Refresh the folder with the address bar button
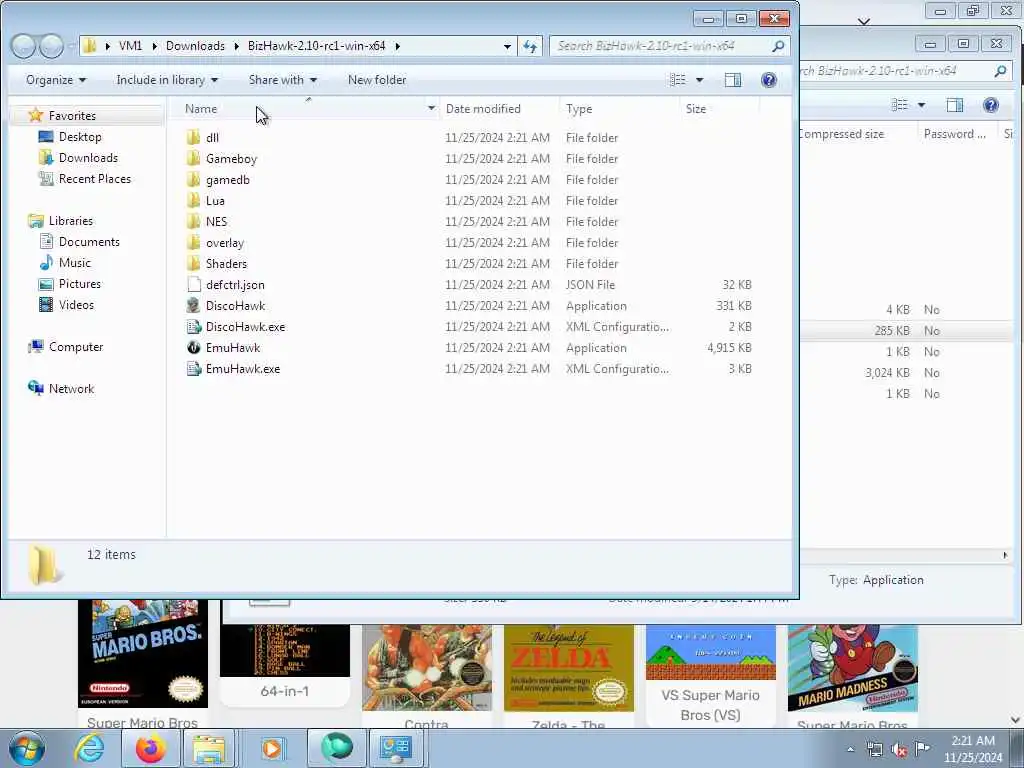The image size is (1024, 768). (530, 46)
